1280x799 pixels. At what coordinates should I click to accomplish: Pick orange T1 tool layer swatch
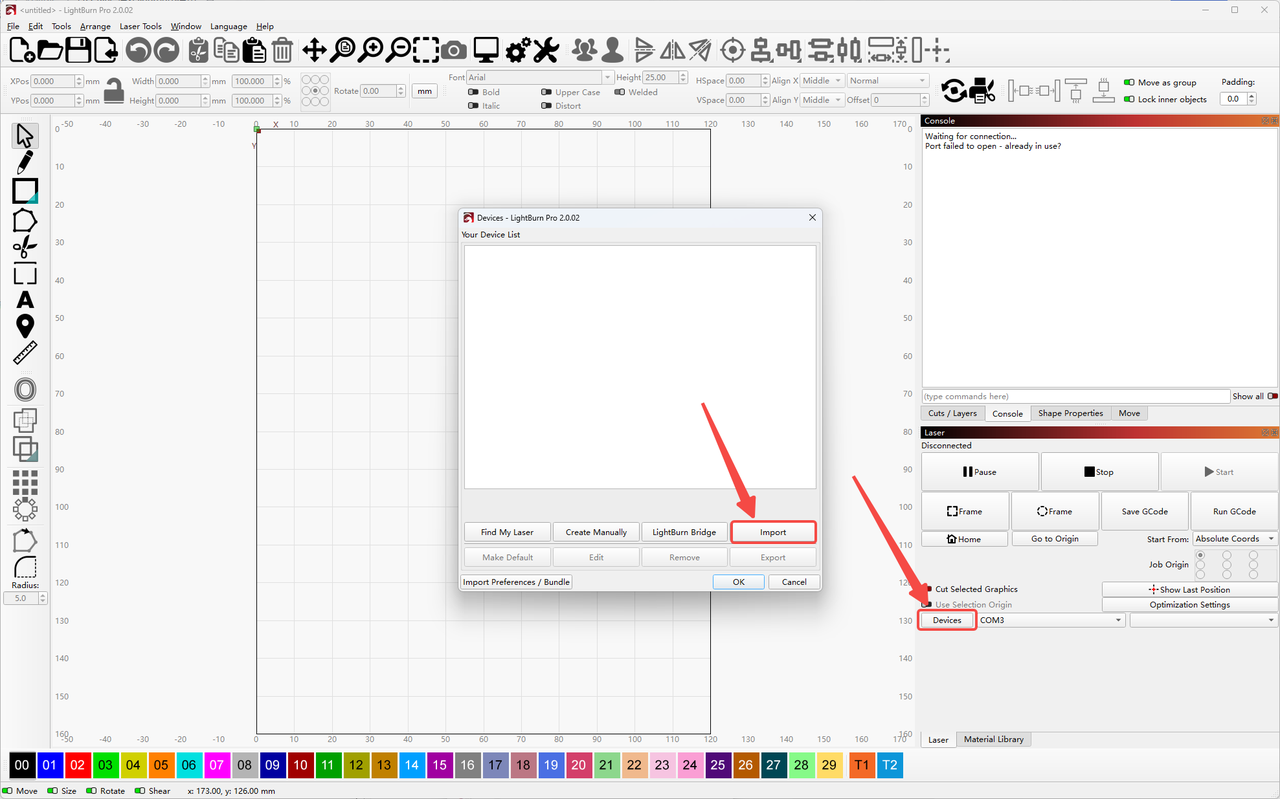pyautogui.click(x=861, y=765)
